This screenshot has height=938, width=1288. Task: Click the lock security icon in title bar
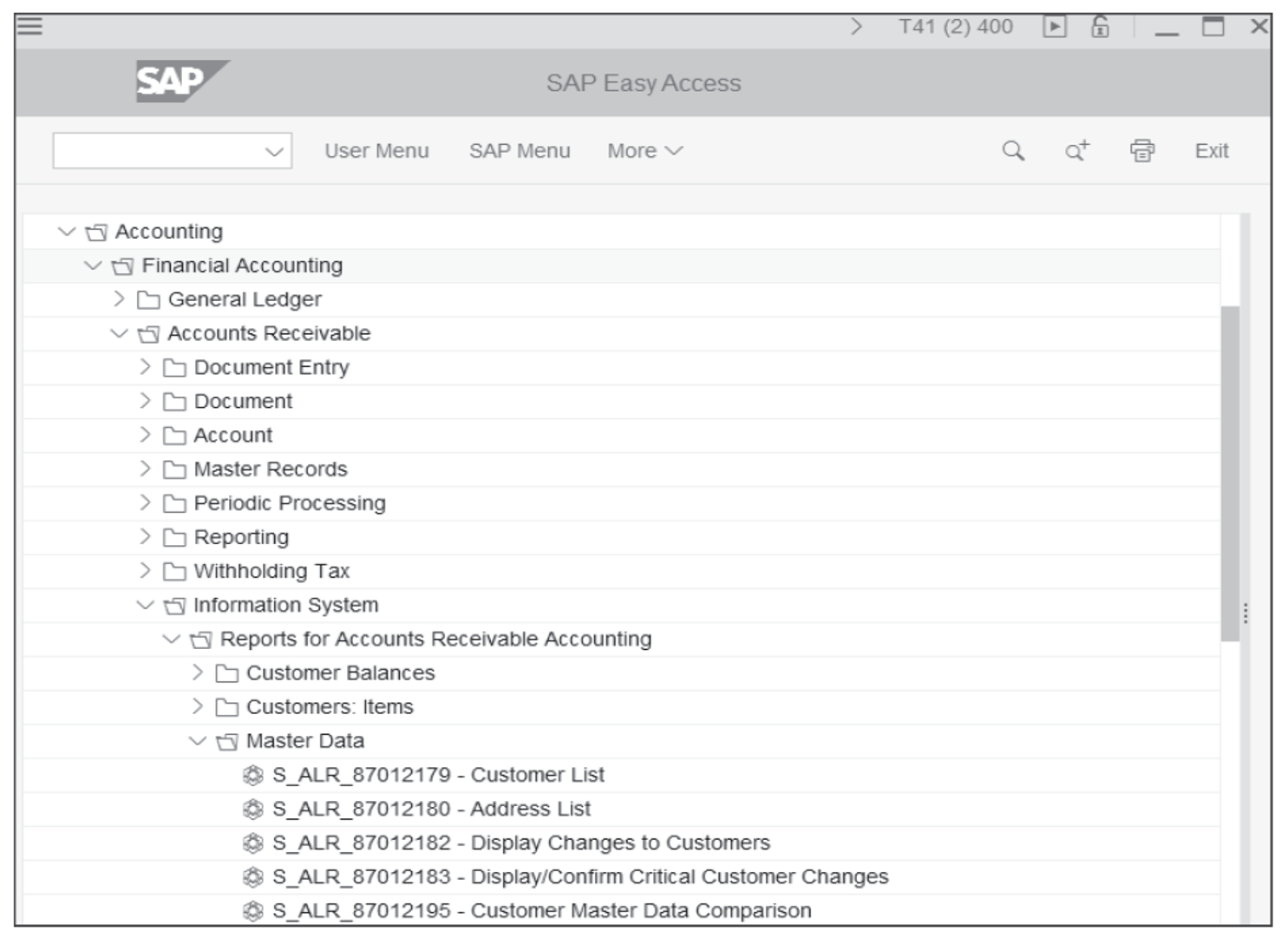[1098, 24]
